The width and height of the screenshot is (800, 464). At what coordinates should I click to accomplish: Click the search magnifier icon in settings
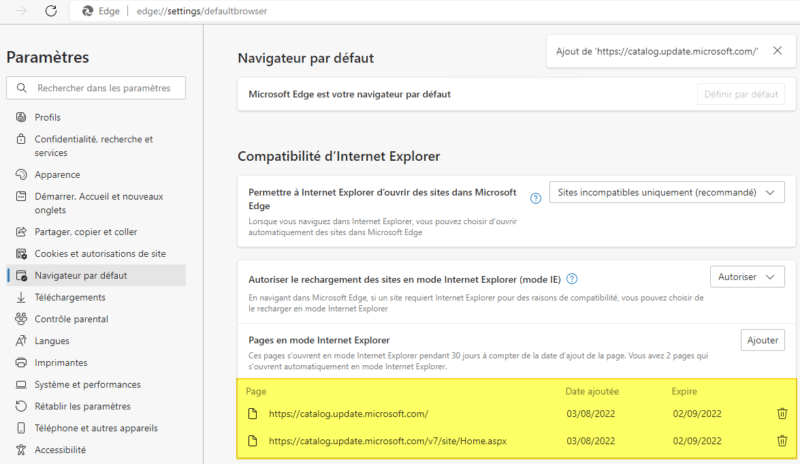tap(21, 88)
